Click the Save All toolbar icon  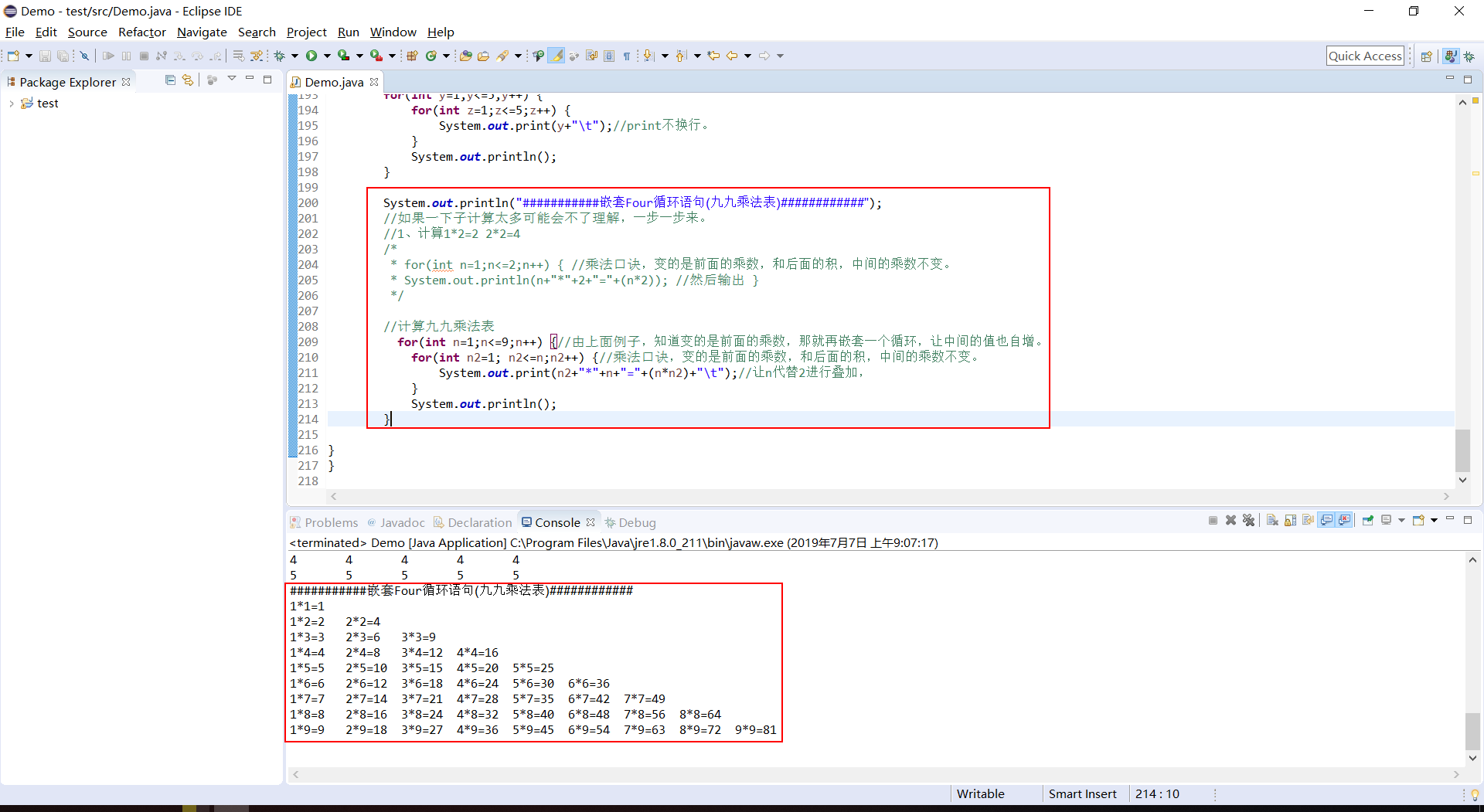(63, 56)
